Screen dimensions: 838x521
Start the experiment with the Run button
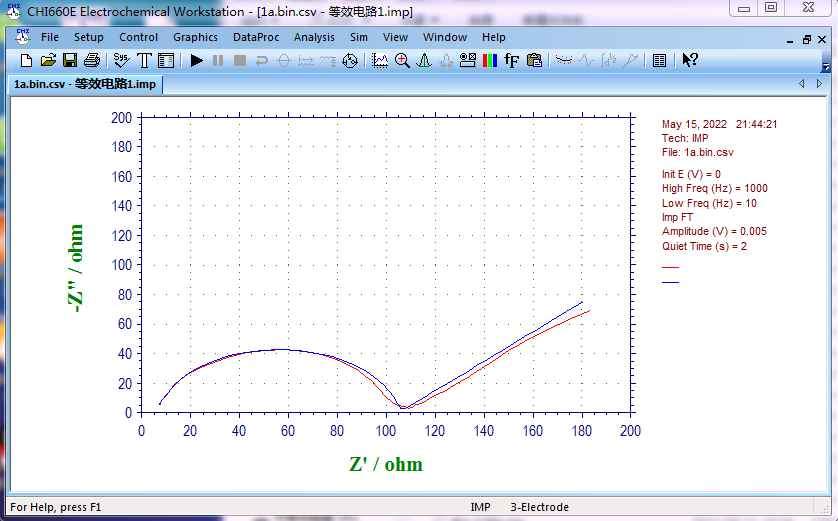(x=197, y=61)
